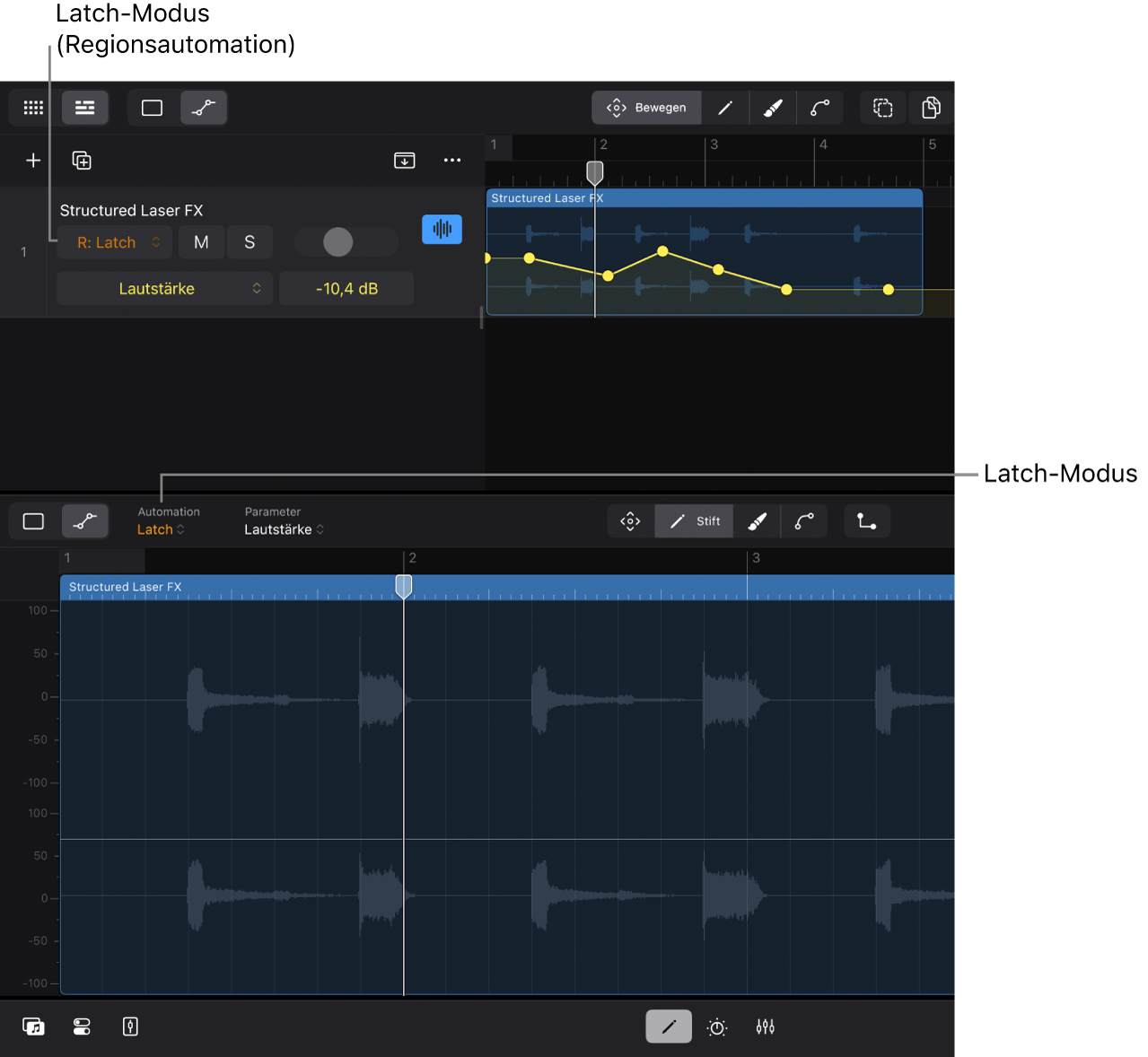Toggle automation view in editor toolbar
The image size is (1148, 1057).
click(85, 521)
